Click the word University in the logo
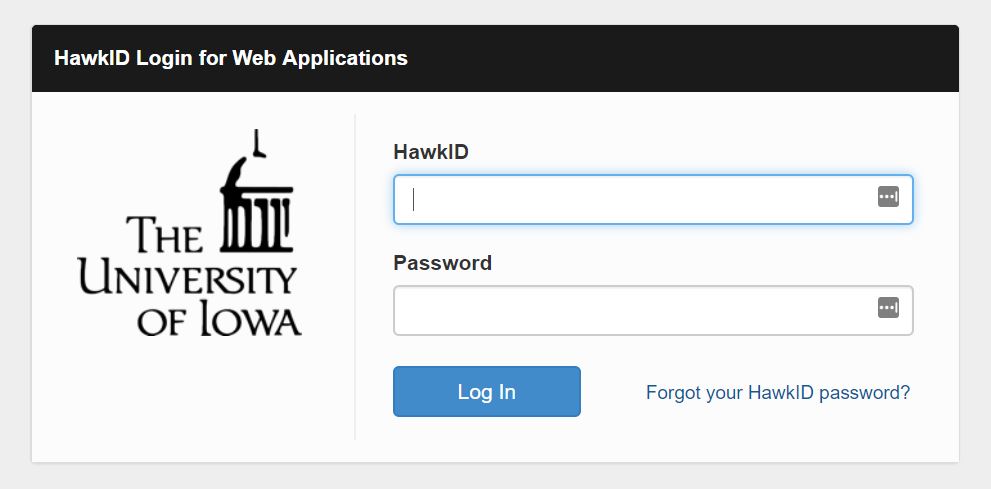 [188, 279]
